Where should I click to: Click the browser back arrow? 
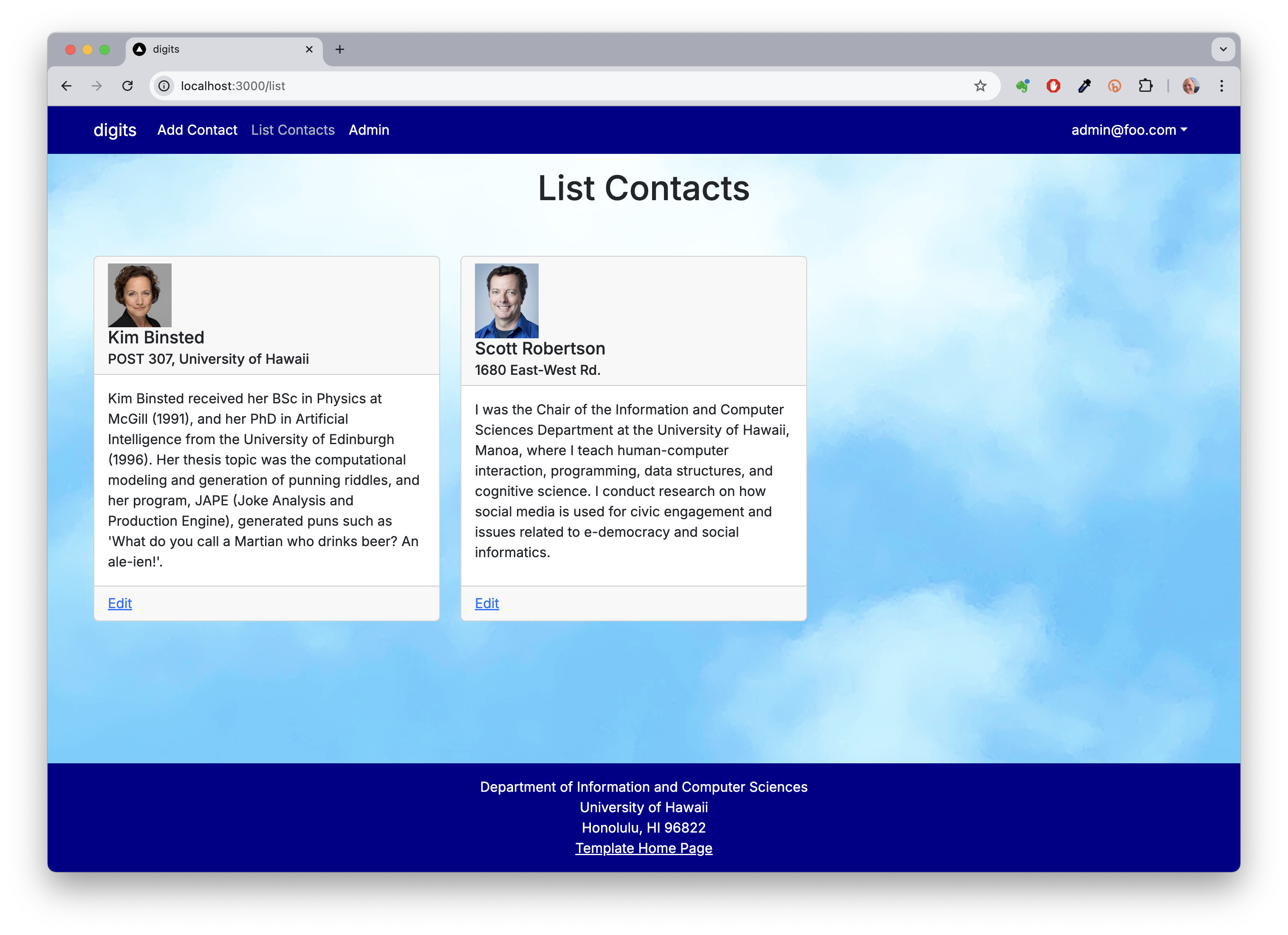pos(66,86)
